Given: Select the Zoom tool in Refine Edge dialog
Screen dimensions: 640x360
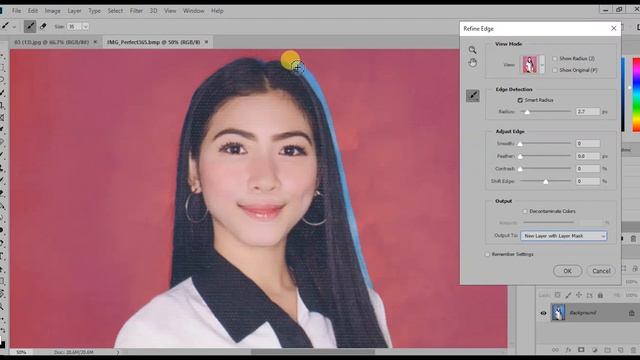Looking at the screenshot, I should [472, 50].
